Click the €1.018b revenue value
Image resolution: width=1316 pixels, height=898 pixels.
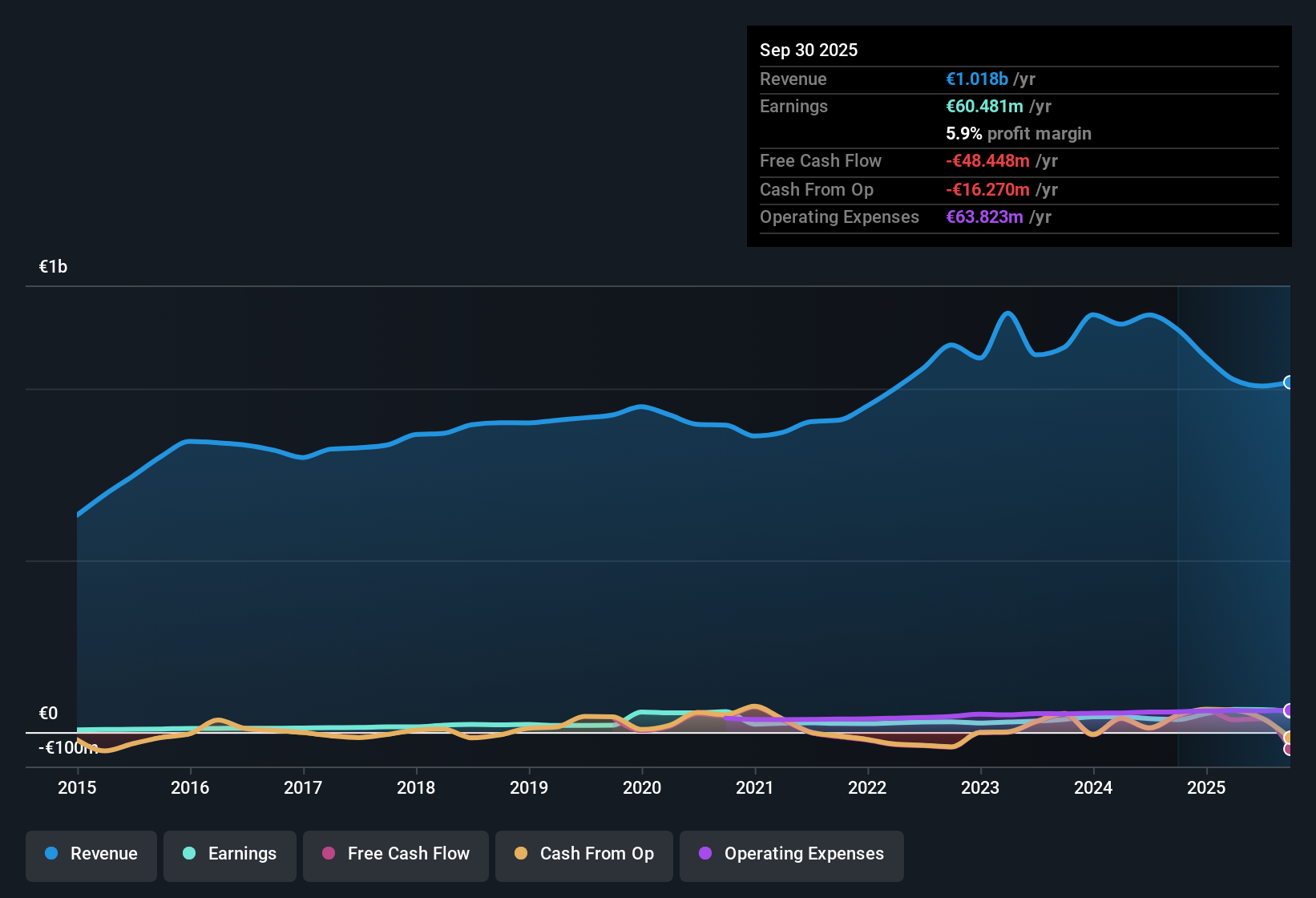pos(976,79)
